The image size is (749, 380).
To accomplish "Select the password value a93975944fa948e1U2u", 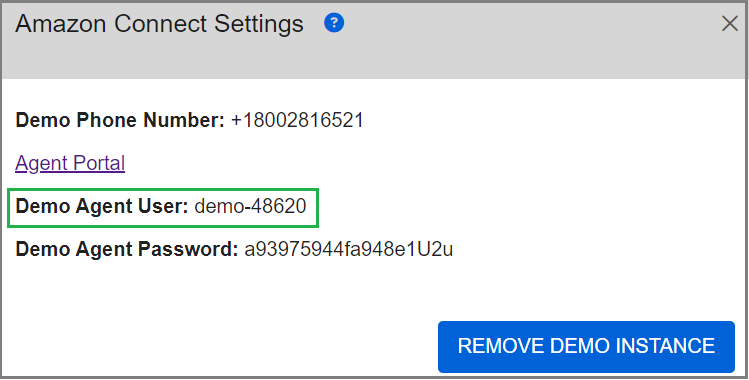I will click(x=349, y=249).
